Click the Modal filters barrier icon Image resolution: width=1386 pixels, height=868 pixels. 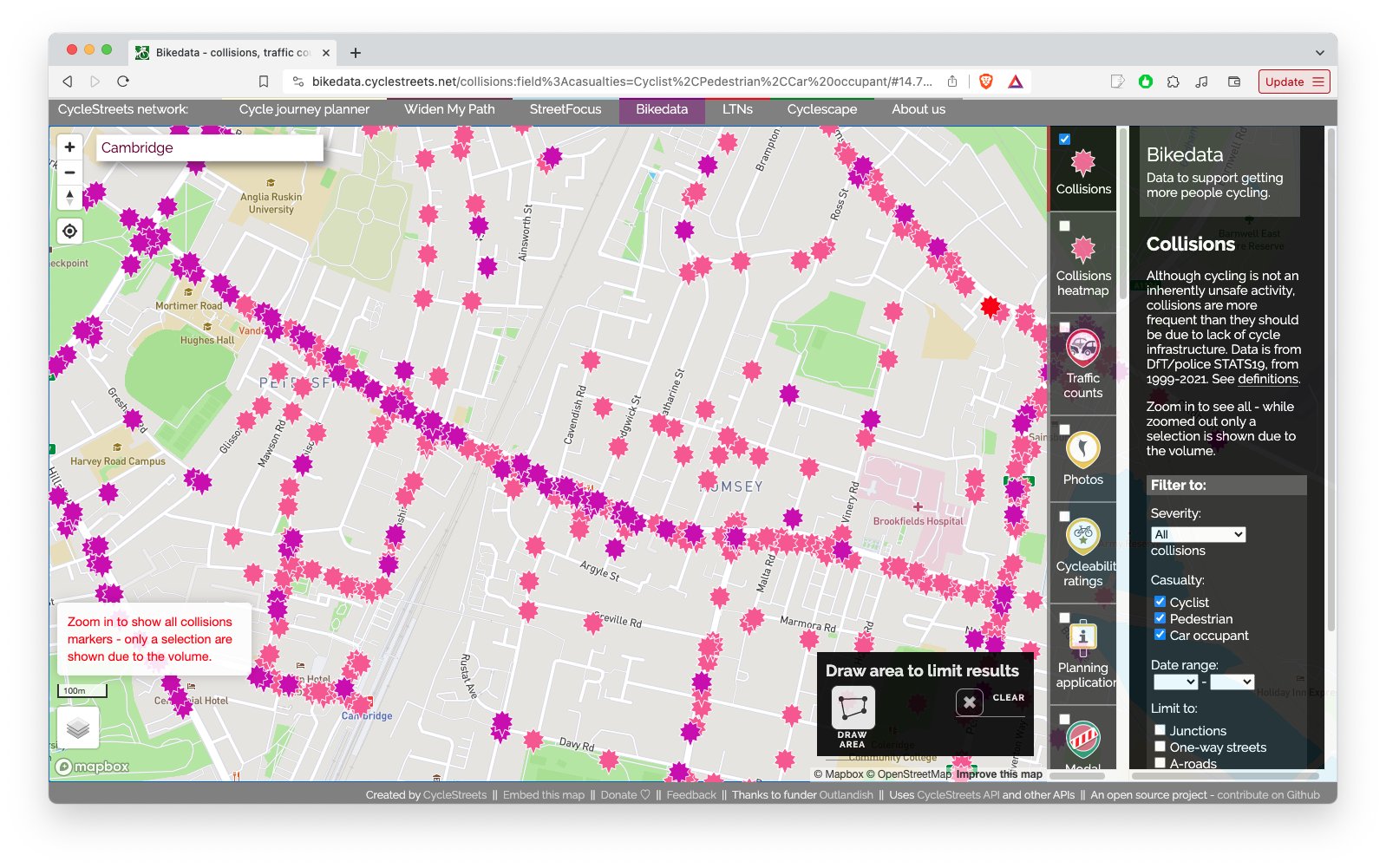pos(1082,739)
